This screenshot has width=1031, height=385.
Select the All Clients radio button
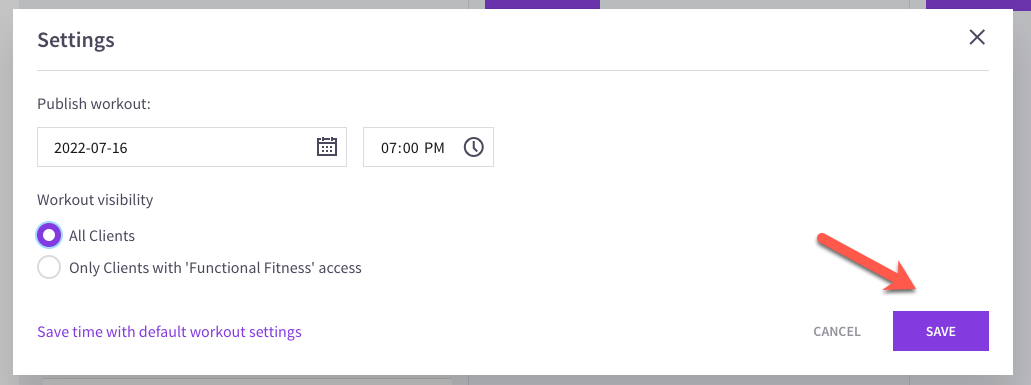(x=49, y=235)
